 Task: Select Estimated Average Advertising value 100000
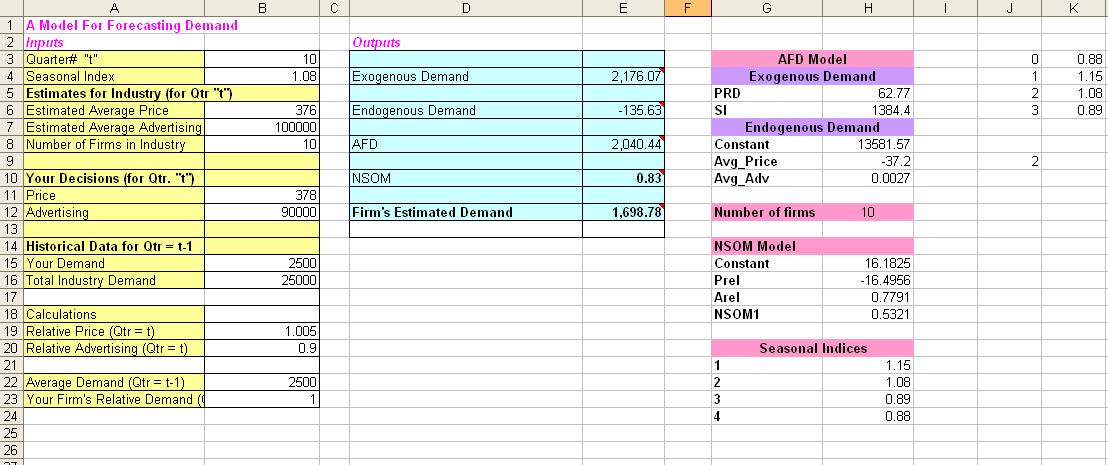coord(262,127)
